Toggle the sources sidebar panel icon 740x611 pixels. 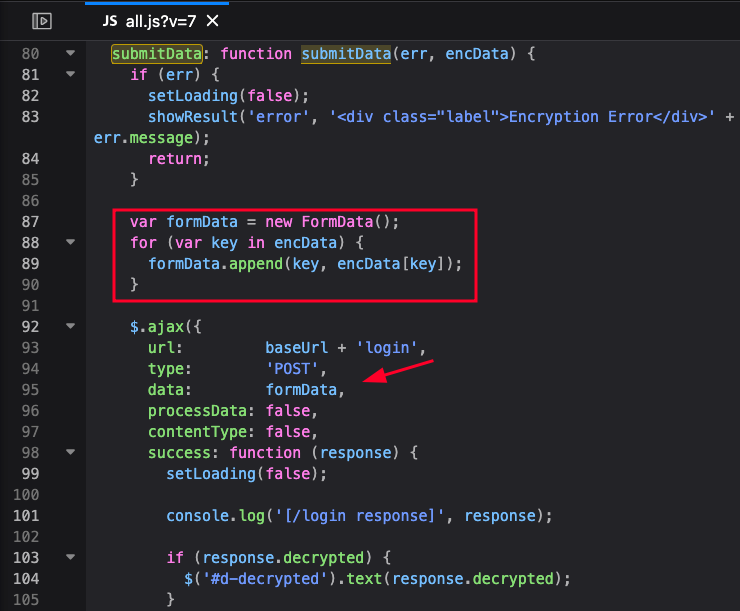click(x=41, y=20)
